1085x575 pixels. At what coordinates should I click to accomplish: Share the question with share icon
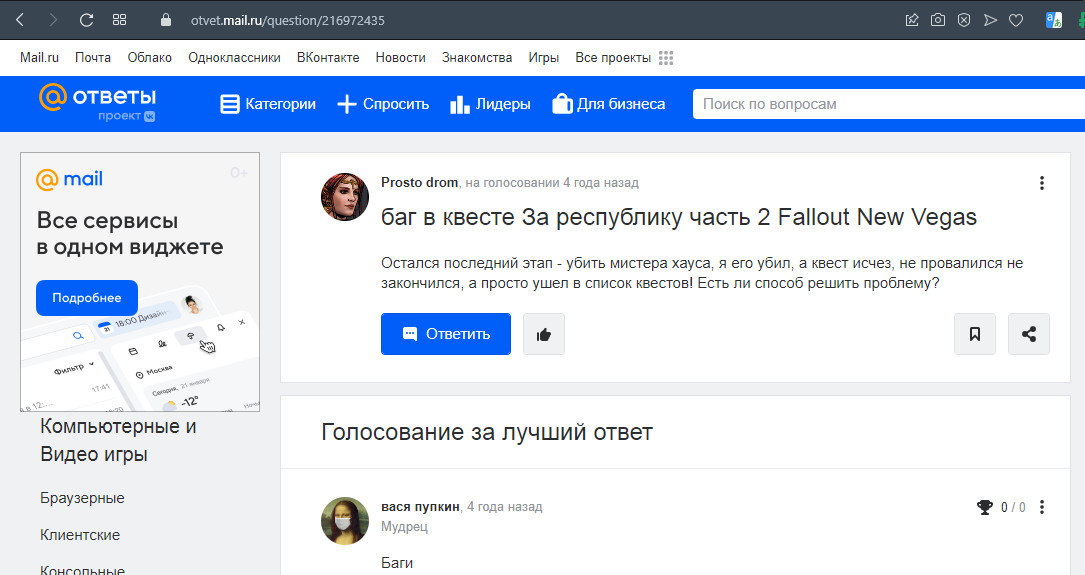[x=1029, y=334]
